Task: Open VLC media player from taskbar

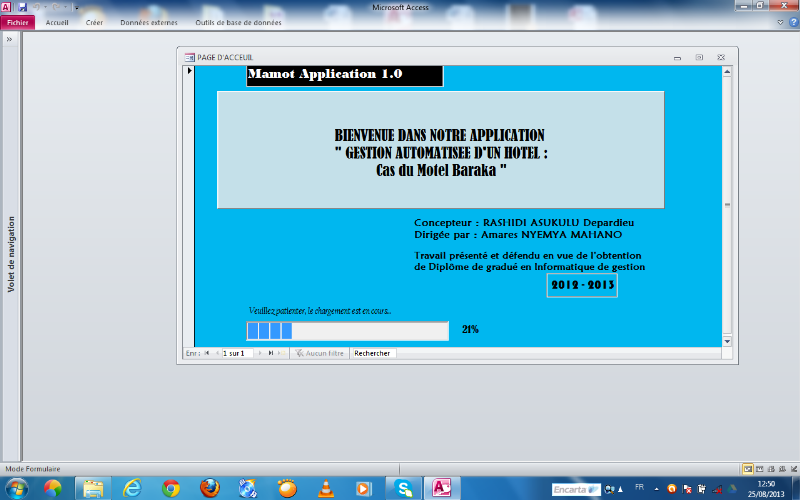Action: (326, 489)
